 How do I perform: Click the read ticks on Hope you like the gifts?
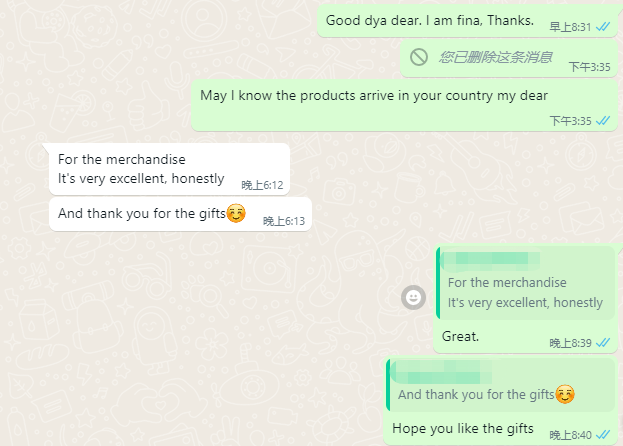(602, 435)
